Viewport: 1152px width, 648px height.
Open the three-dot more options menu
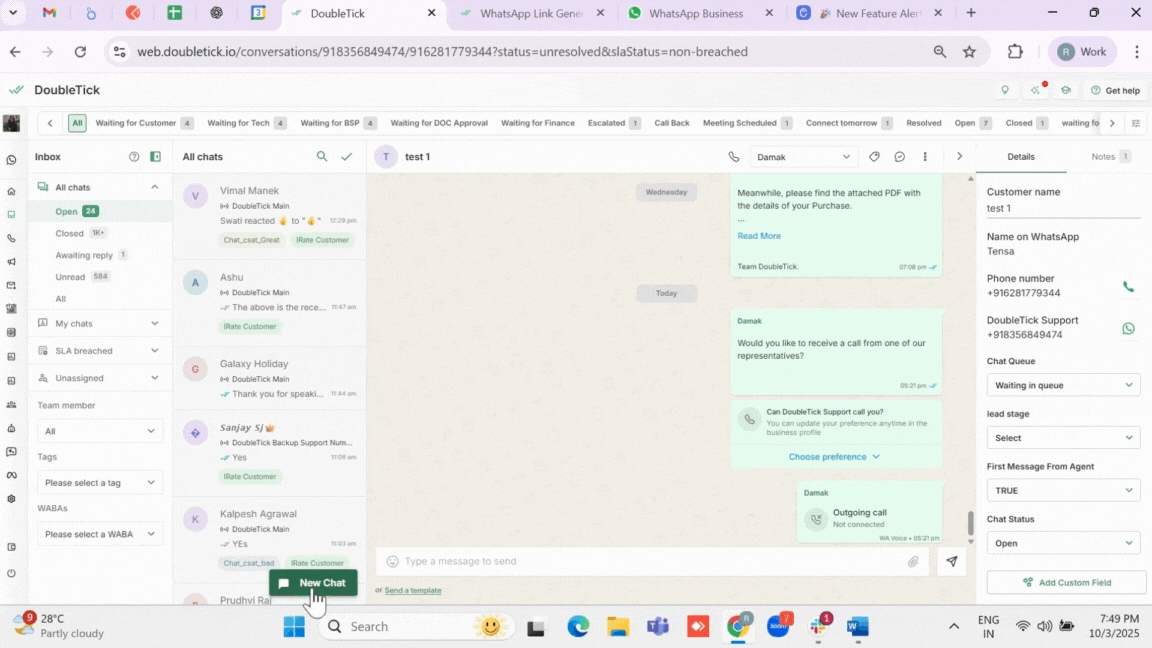coord(926,157)
